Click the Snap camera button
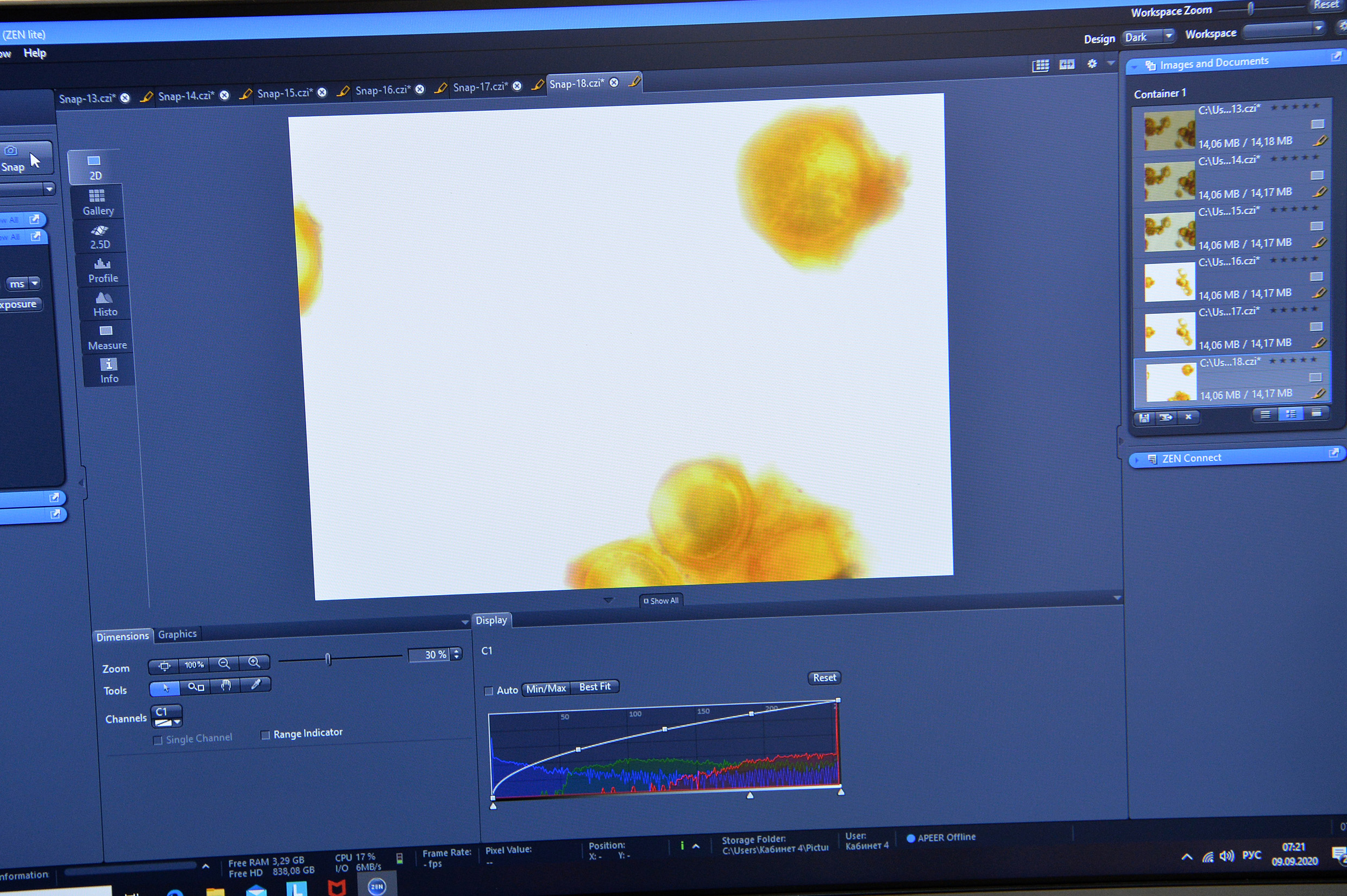Screen dimensions: 1347x896 pos(17,158)
